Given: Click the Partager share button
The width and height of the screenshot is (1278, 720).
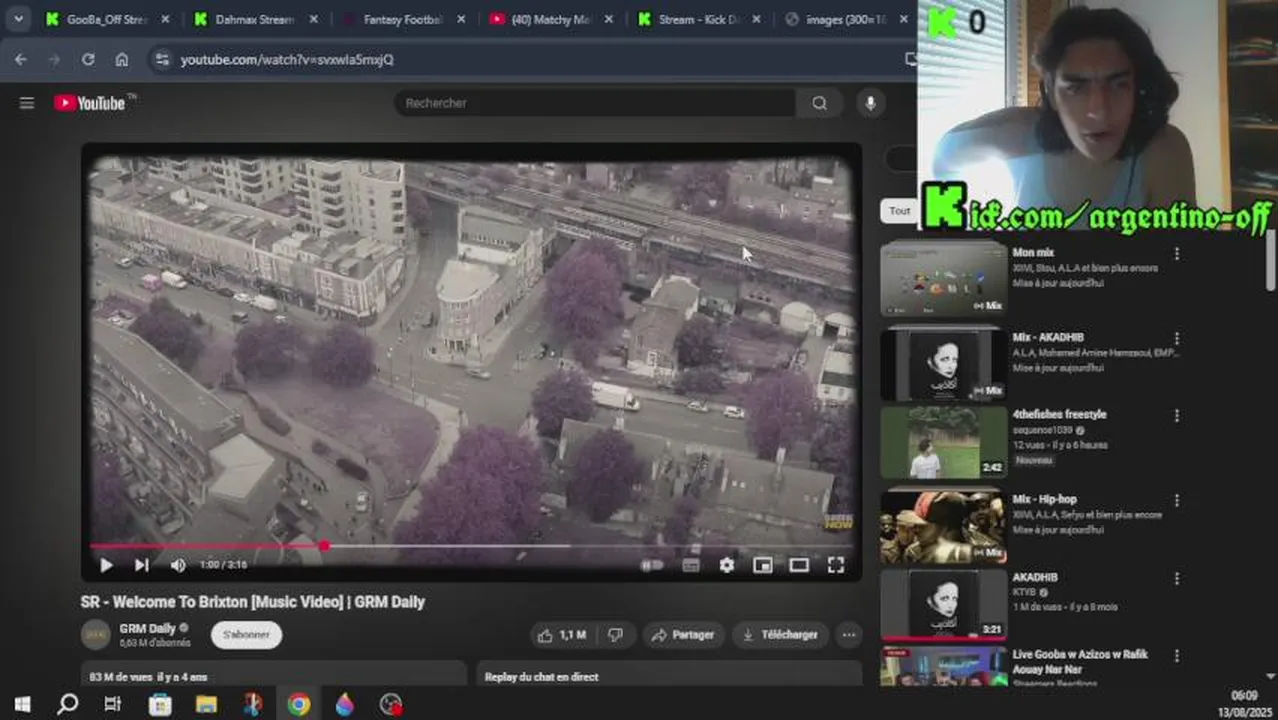Looking at the screenshot, I should 683,635.
